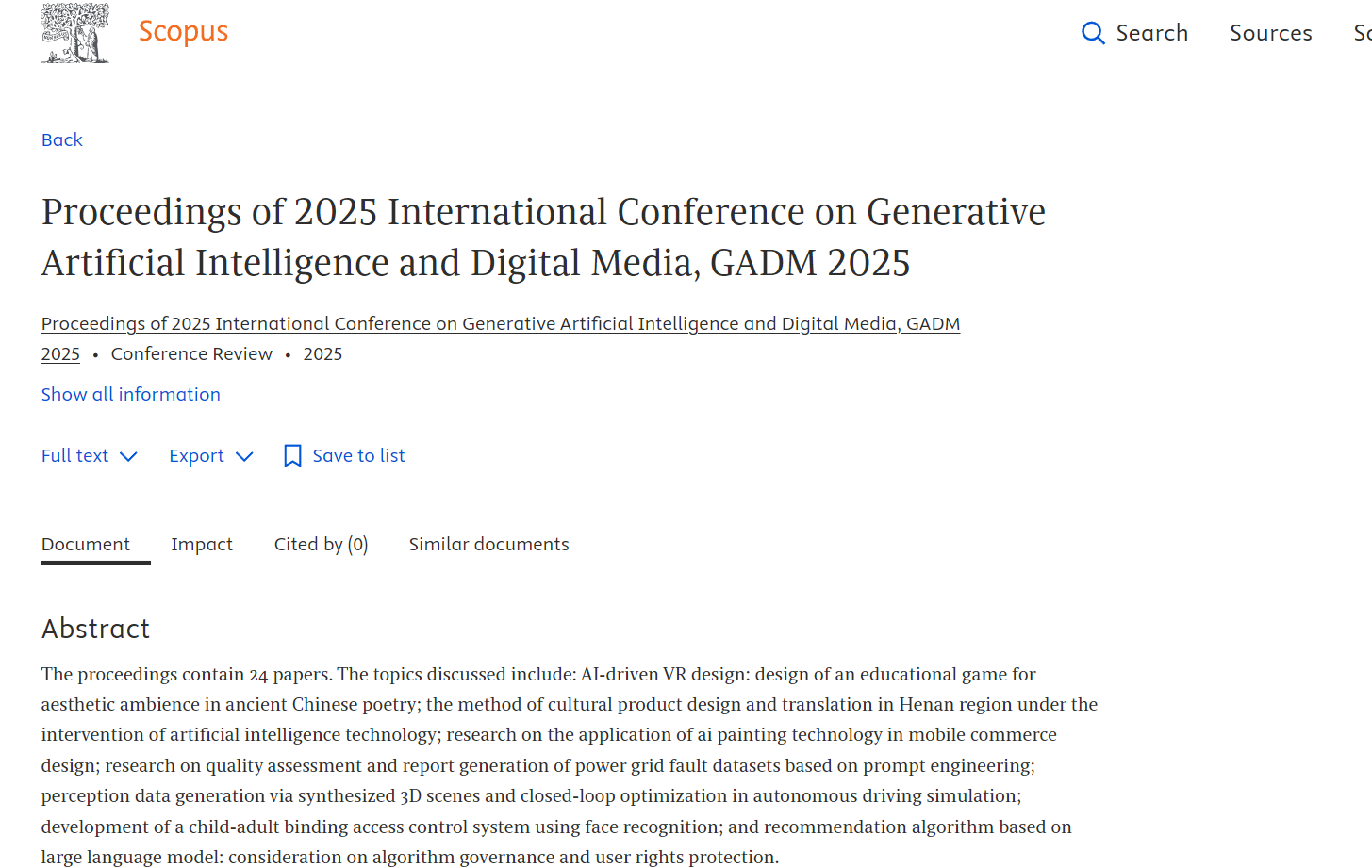Click the magnifying glass search icon
Image resolution: width=1372 pixels, height=868 pixels.
click(1092, 33)
